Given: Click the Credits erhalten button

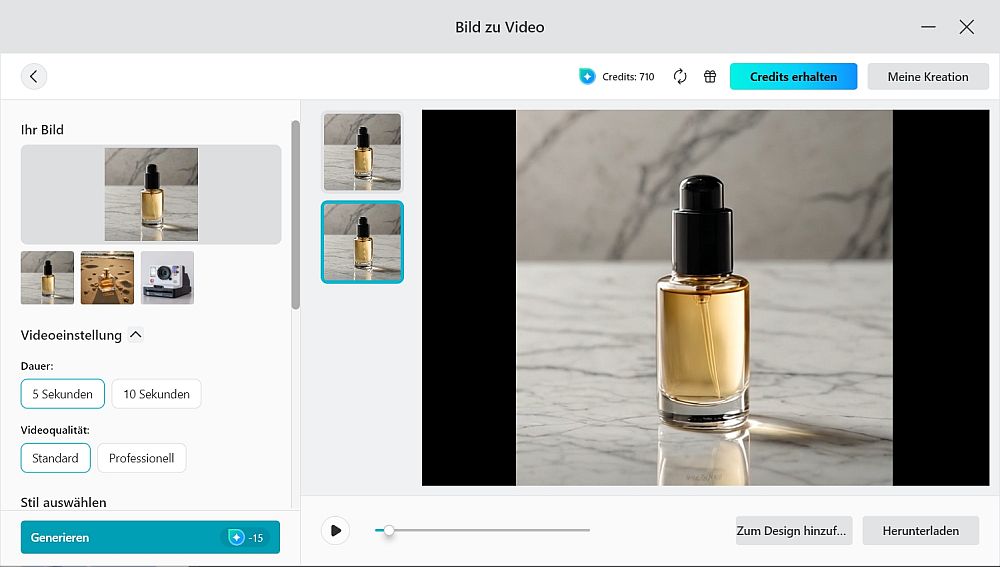Looking at the screenshot, I should pos(793,77).
